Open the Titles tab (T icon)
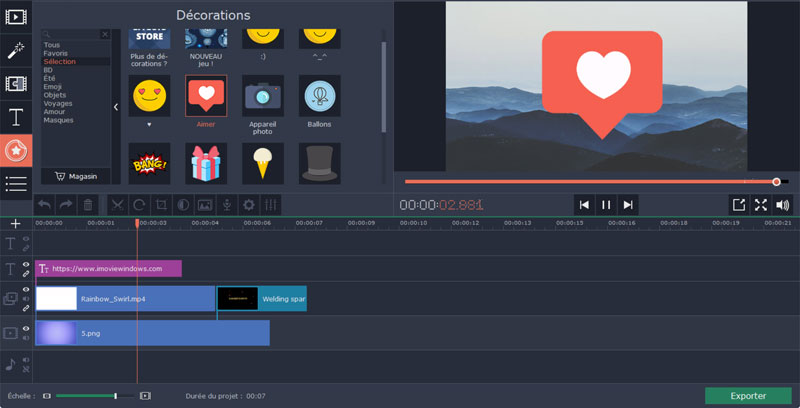This screenshot has width=800, height=408. [x=16, y=117]
